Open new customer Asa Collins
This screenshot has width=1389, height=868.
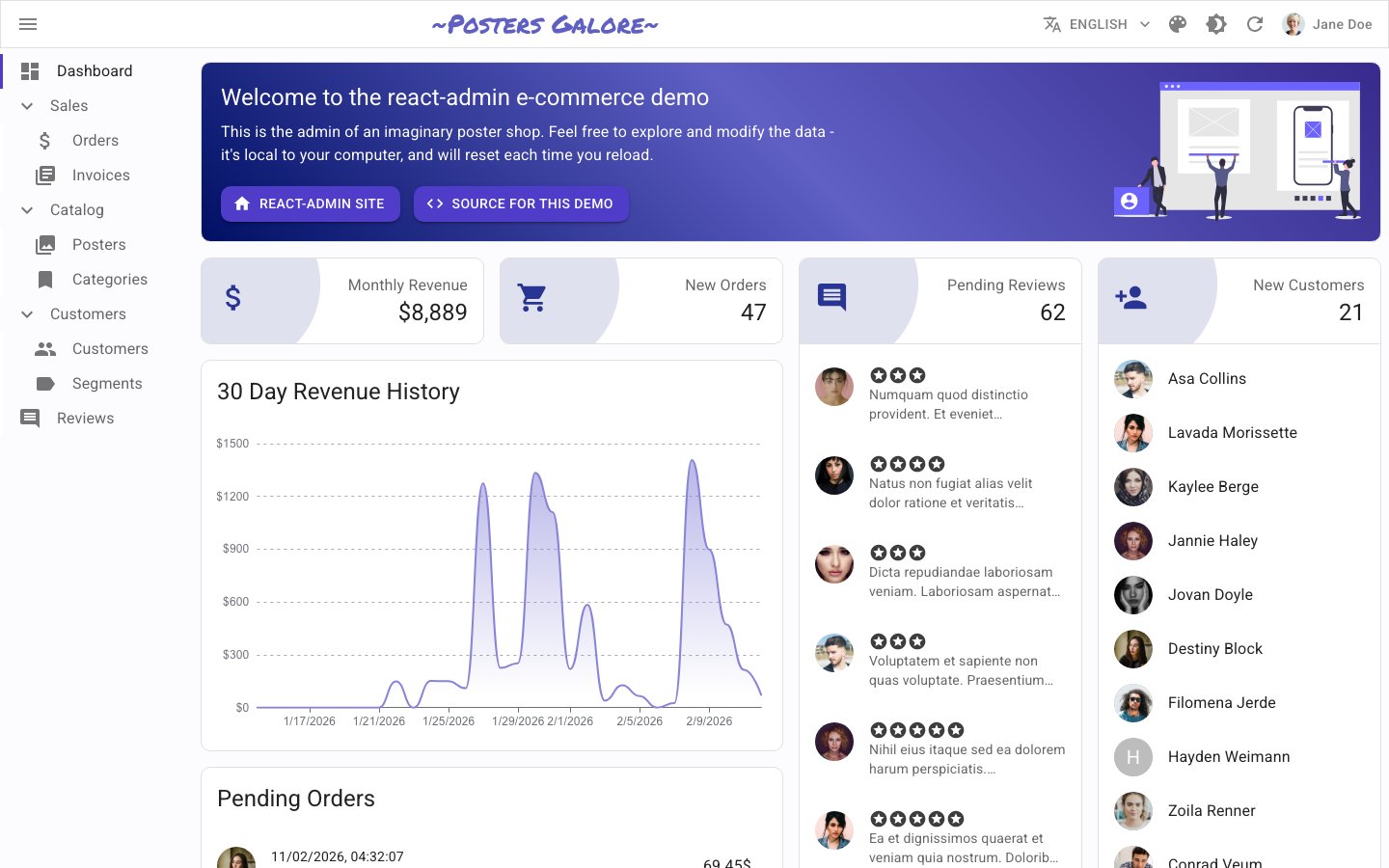coord(1207,379)
